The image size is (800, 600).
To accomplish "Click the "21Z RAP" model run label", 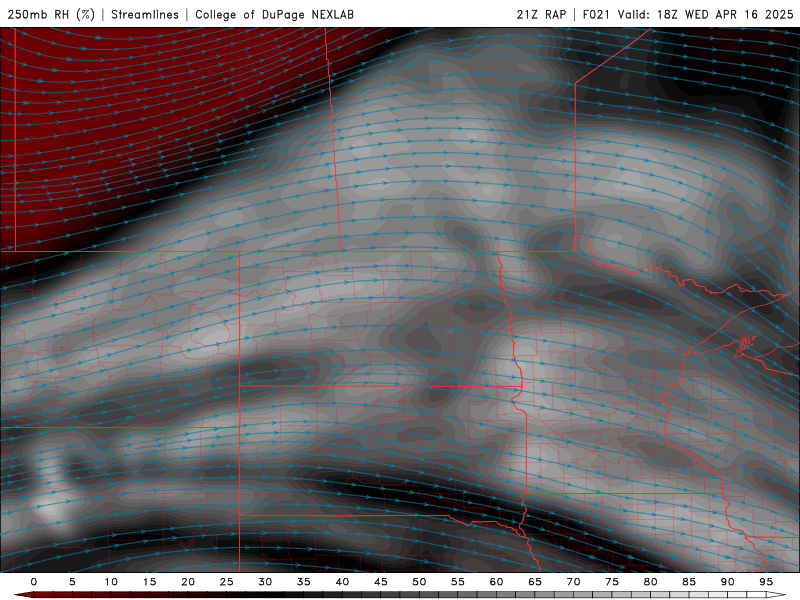I will [541, 14].
